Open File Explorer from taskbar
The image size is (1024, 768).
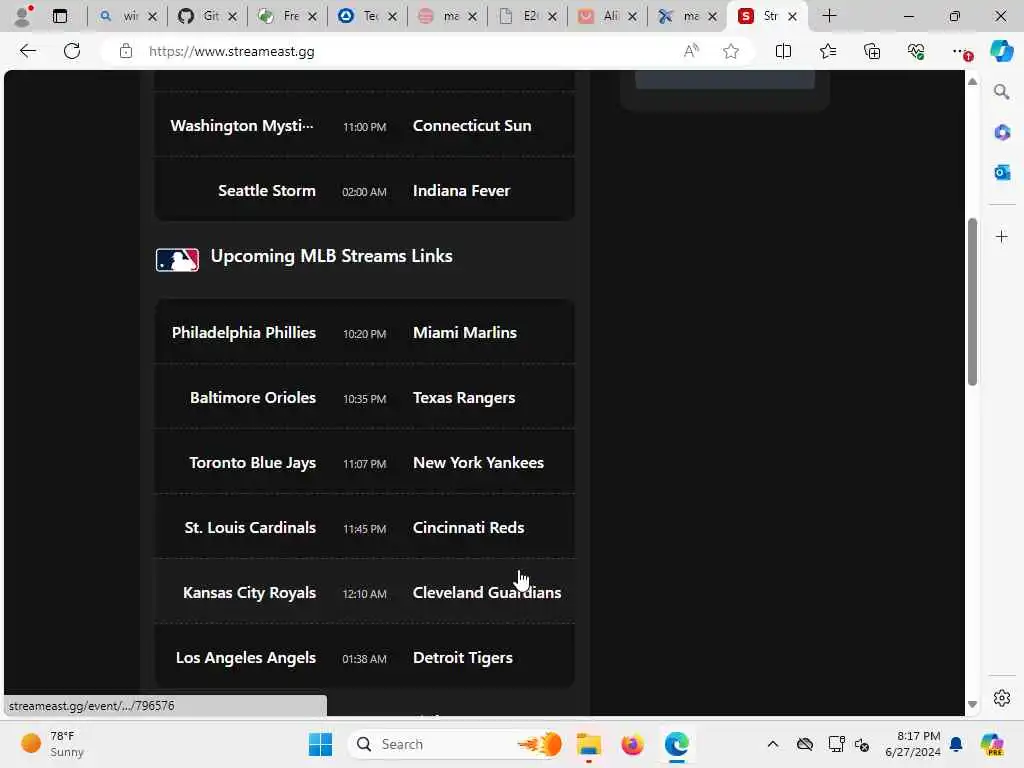point(588,744)
